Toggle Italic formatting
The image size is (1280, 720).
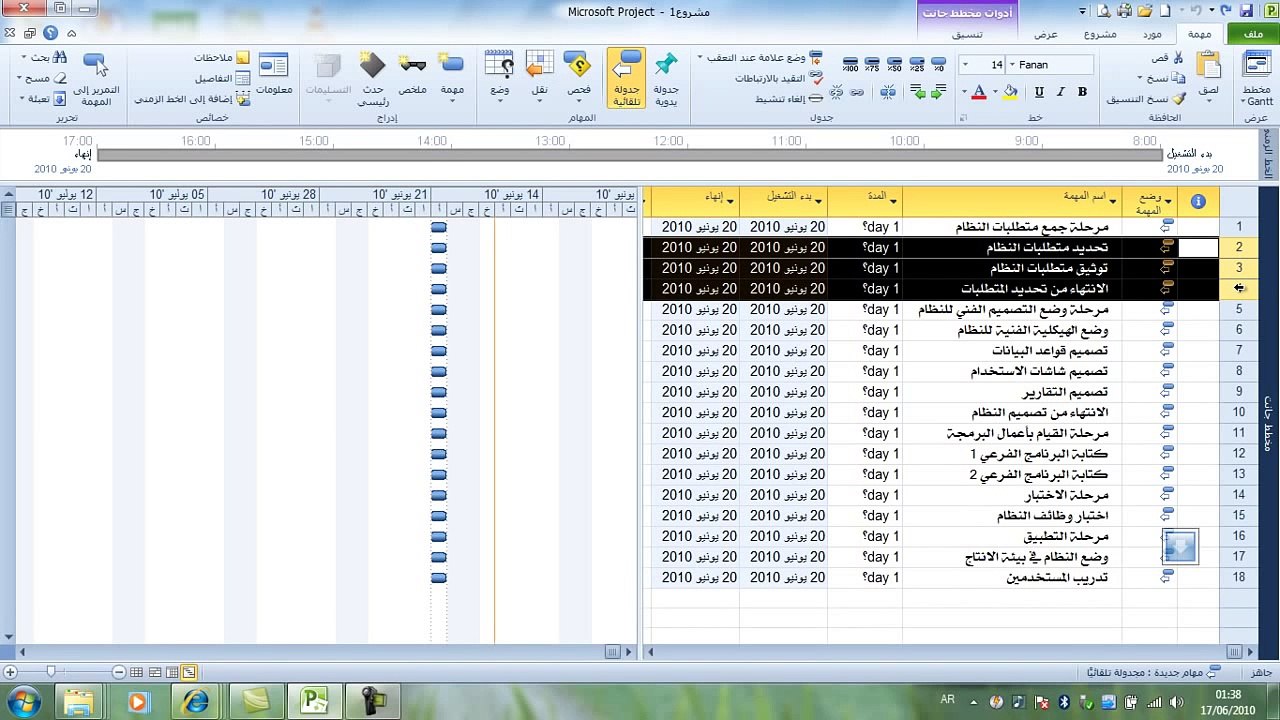coord(1061,92)
